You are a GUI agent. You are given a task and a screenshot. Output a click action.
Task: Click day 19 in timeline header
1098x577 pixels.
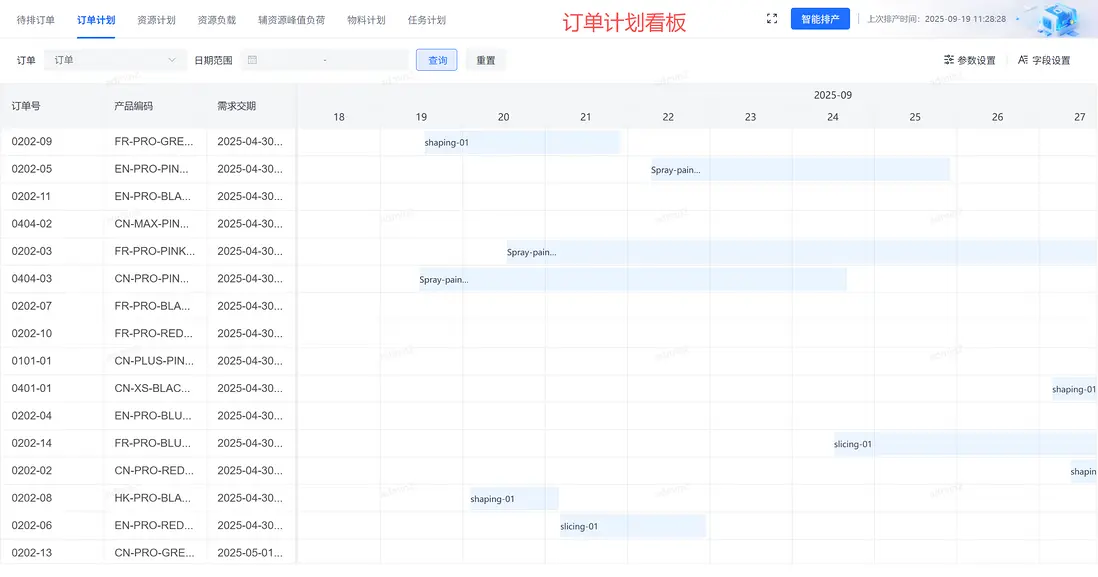[421, 117]
